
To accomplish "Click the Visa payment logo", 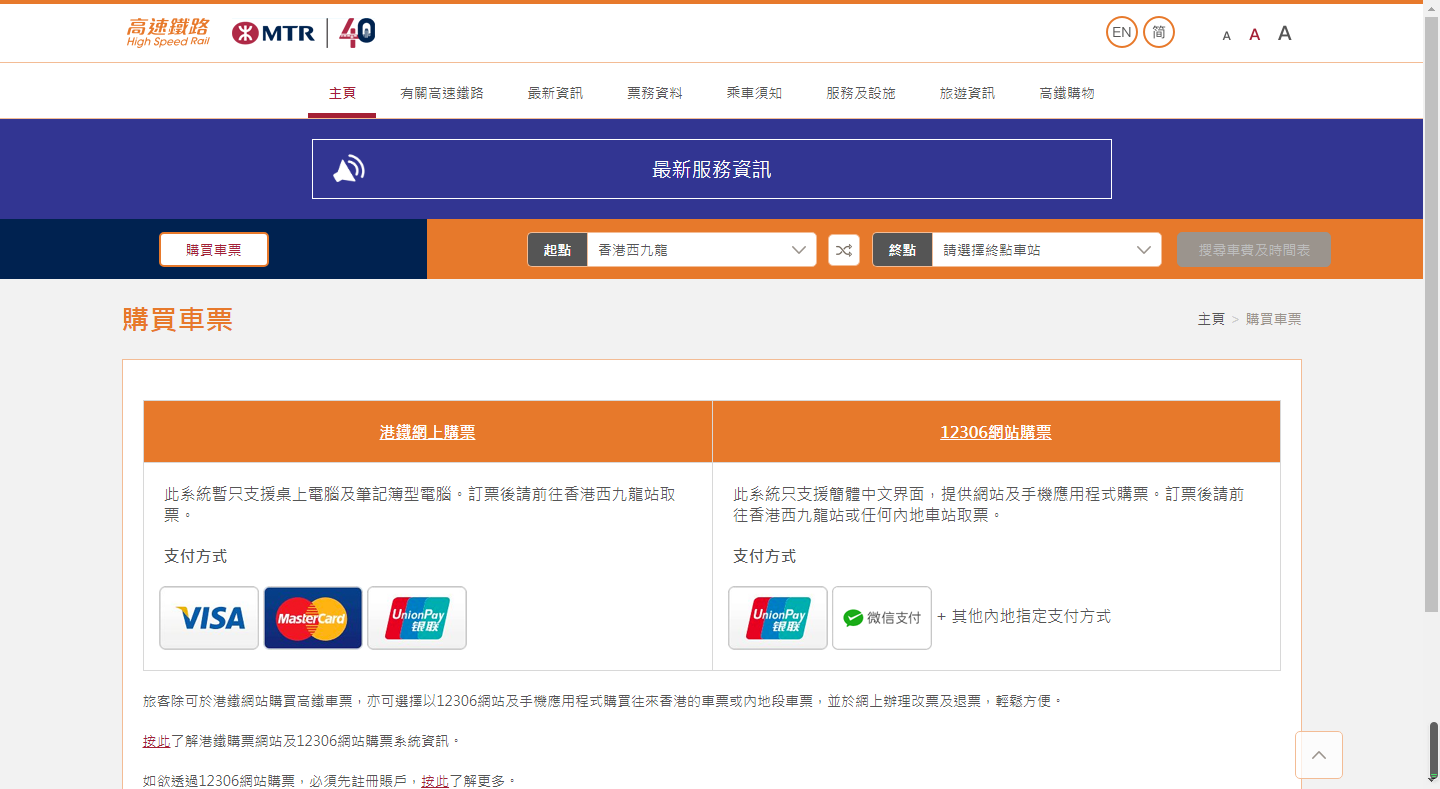I will [209, 618].
